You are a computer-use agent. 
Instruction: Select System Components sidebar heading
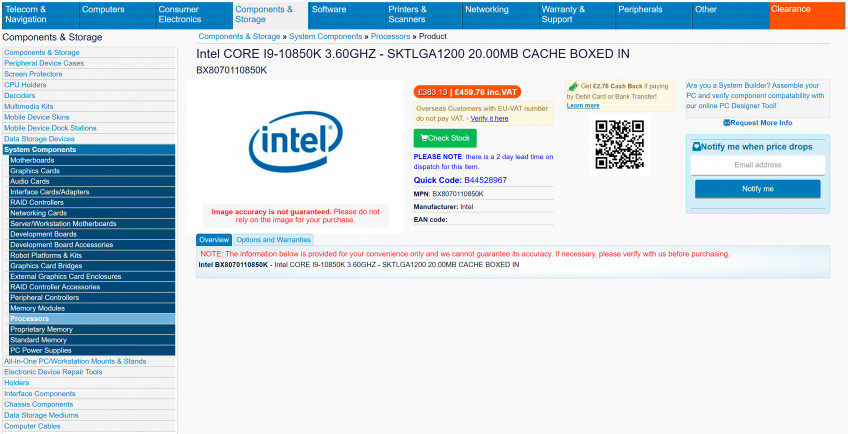tap(89, 150)
